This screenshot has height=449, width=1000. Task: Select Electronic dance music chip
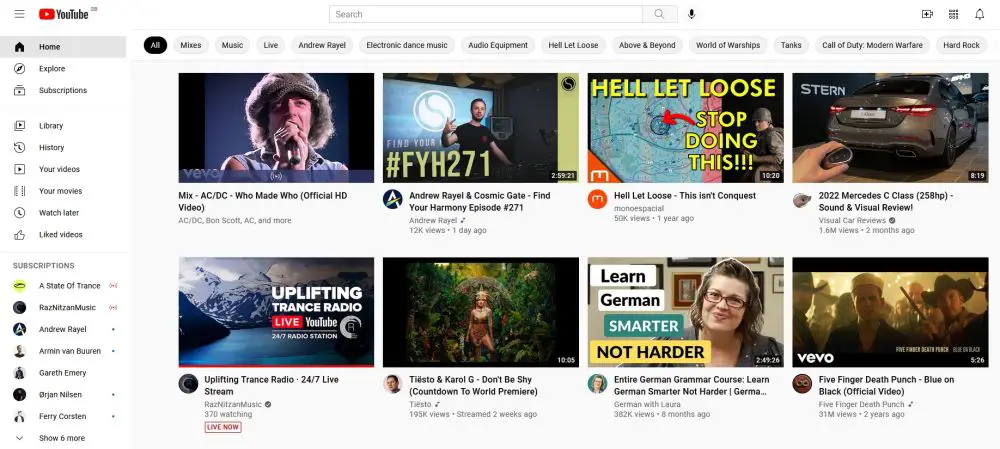407,45
